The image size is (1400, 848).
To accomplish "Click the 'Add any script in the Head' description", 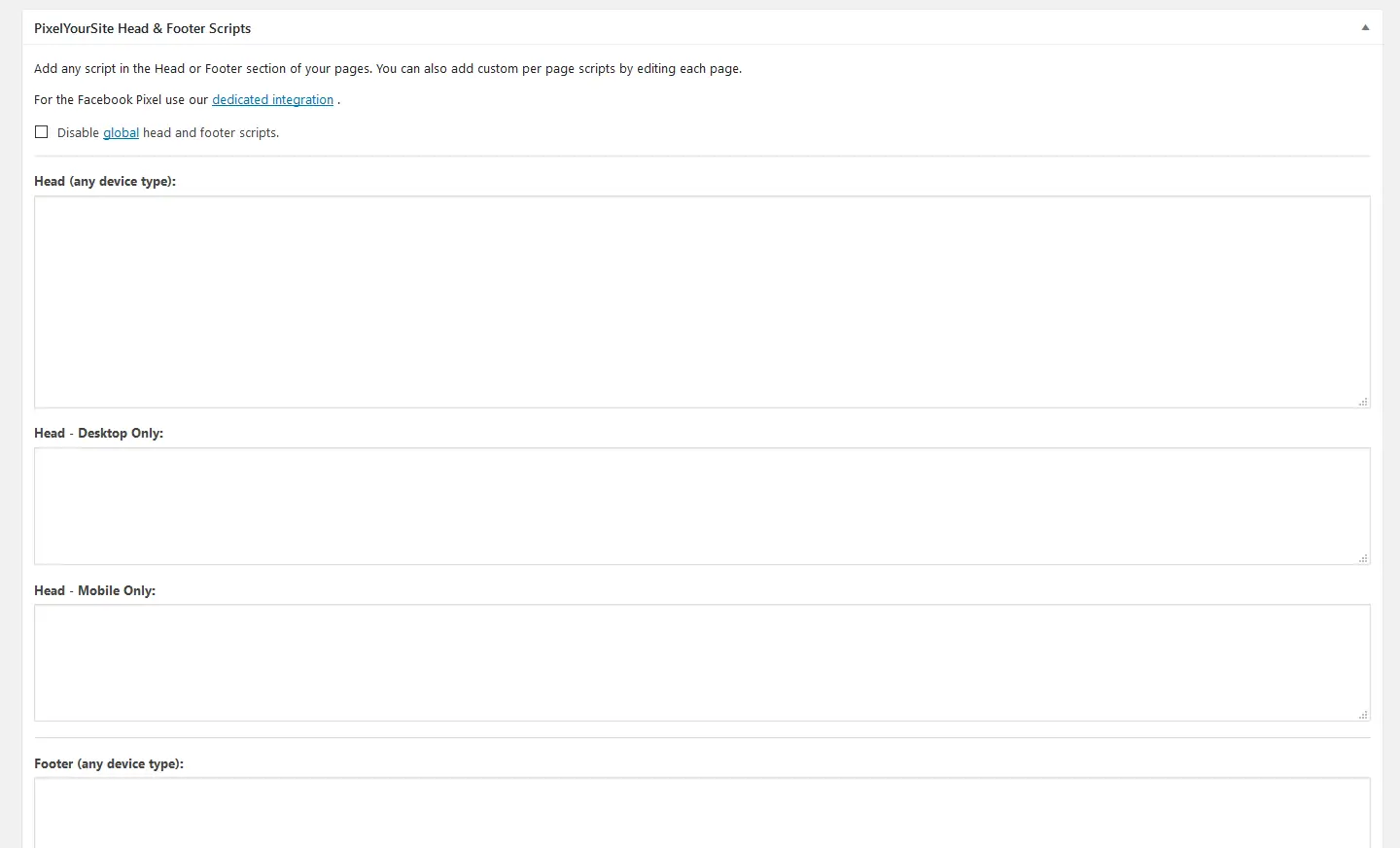I will [x=388, y=68].
